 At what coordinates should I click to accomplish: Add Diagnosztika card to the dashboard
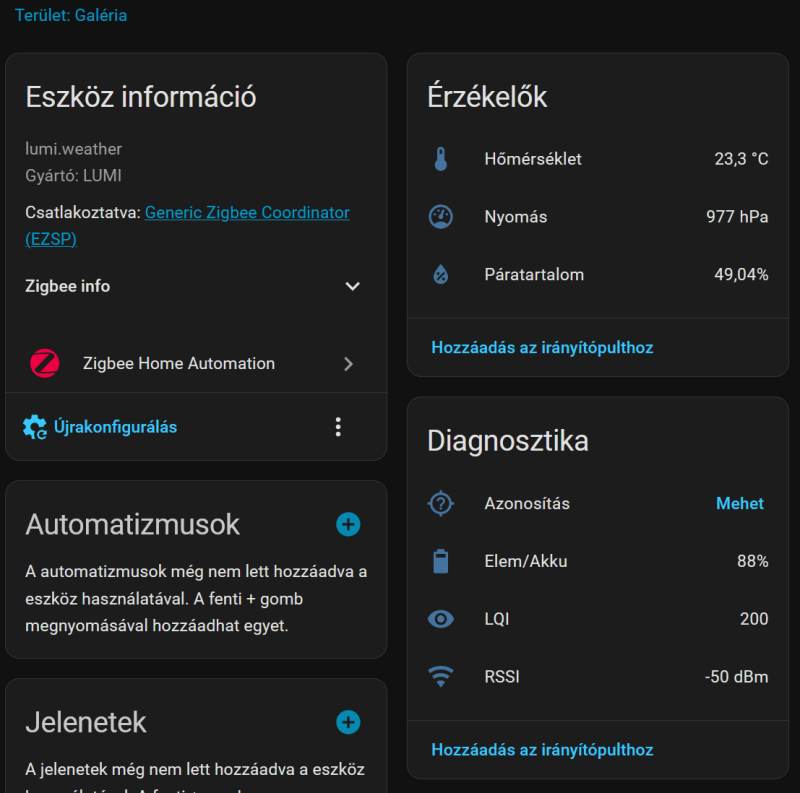pos(542,750)
